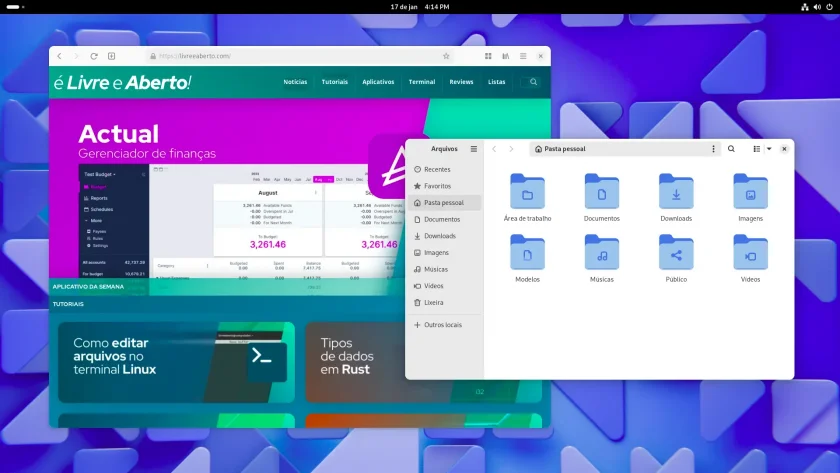Viewport: 840px width, 473px height.
Task: Open the Tipos de dados em Rust card
Action: [355, 362]
